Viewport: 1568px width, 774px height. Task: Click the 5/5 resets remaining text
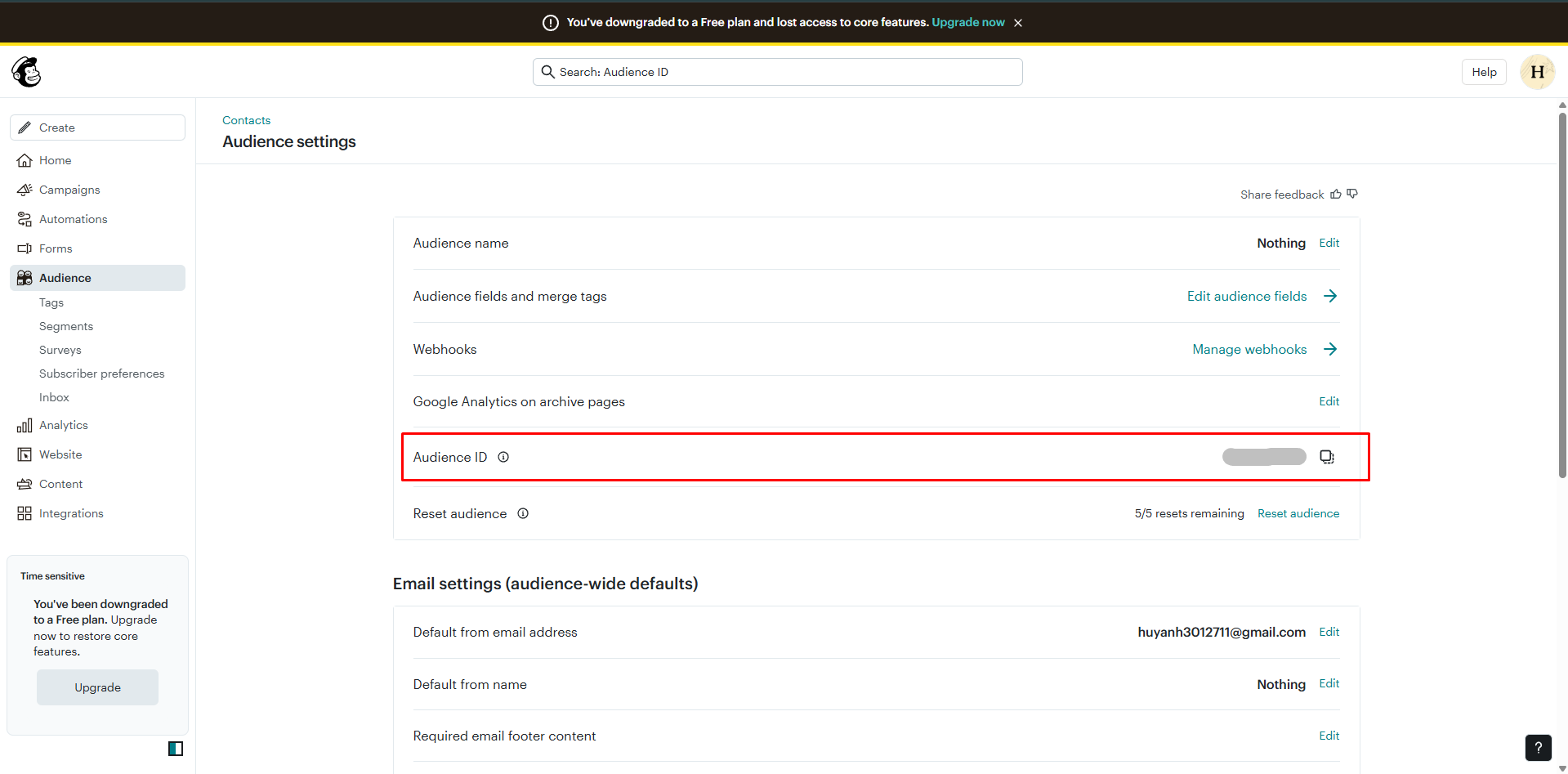tap(1189, 513)
